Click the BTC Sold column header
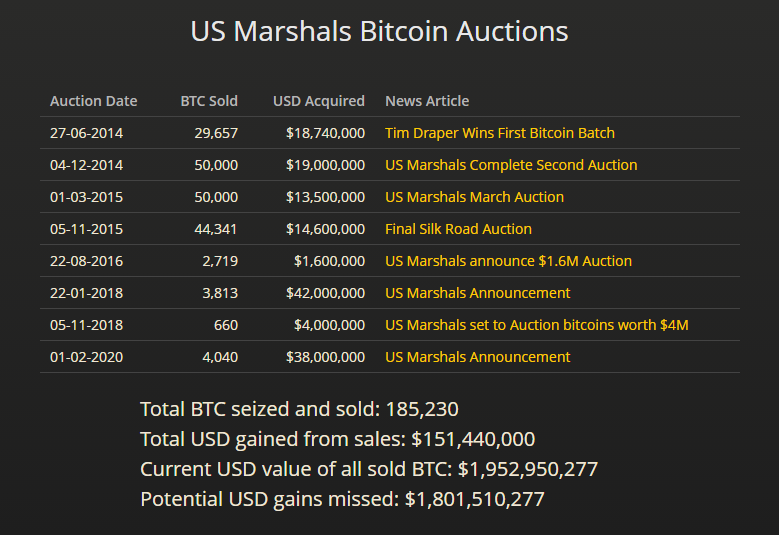779x535 pixels. [x=209, y=101]
